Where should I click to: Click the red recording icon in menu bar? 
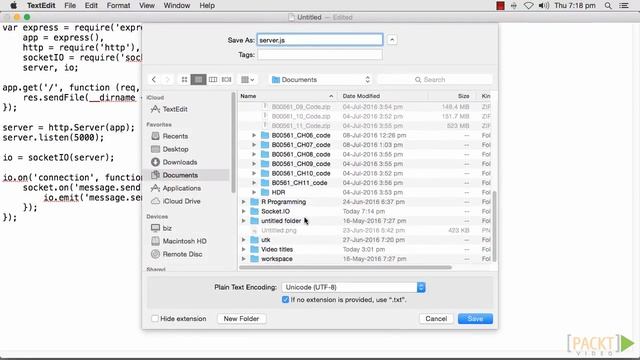[500, 5]
